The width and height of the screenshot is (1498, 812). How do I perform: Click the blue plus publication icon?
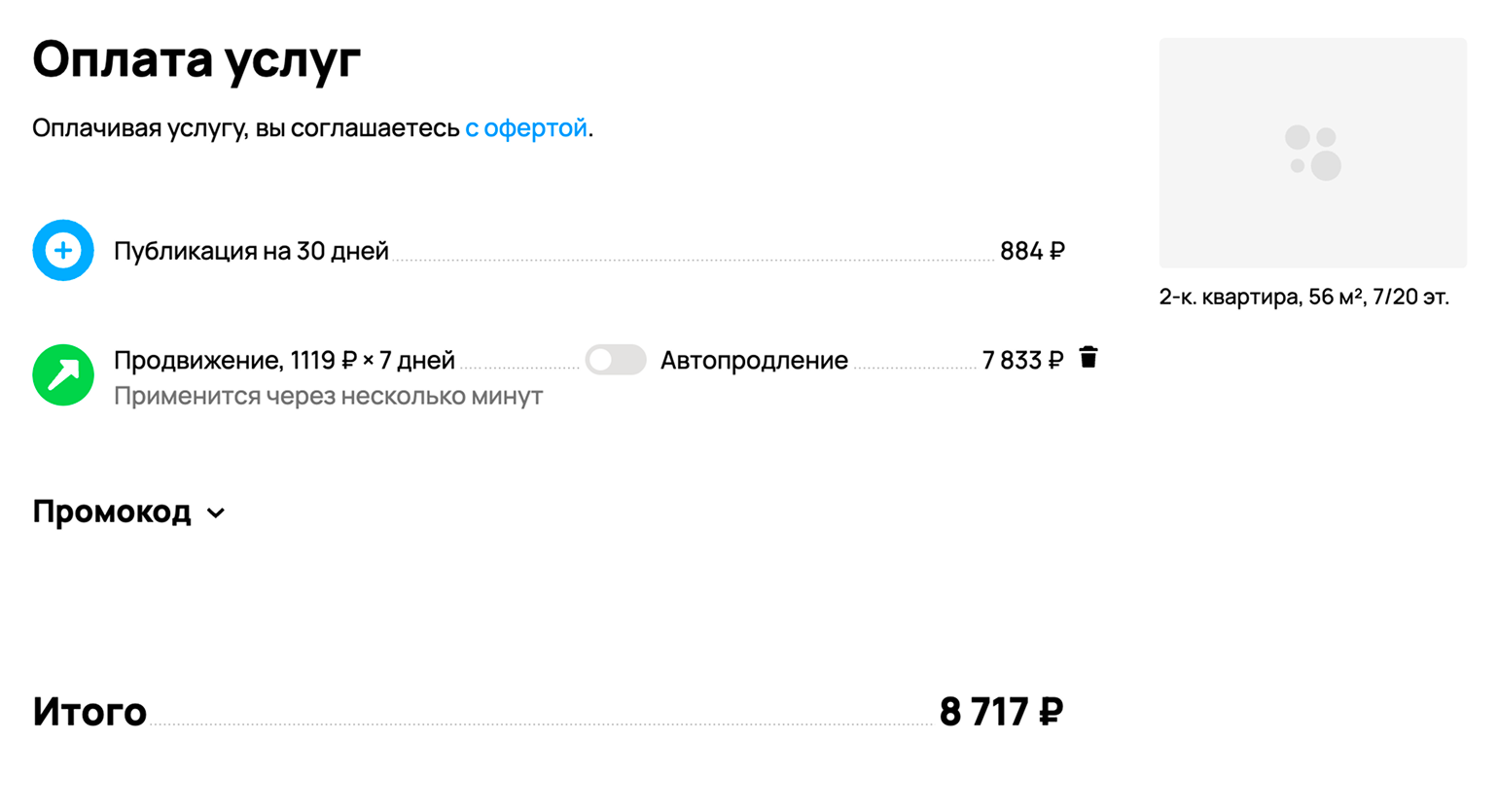click(x=63, y=251)
